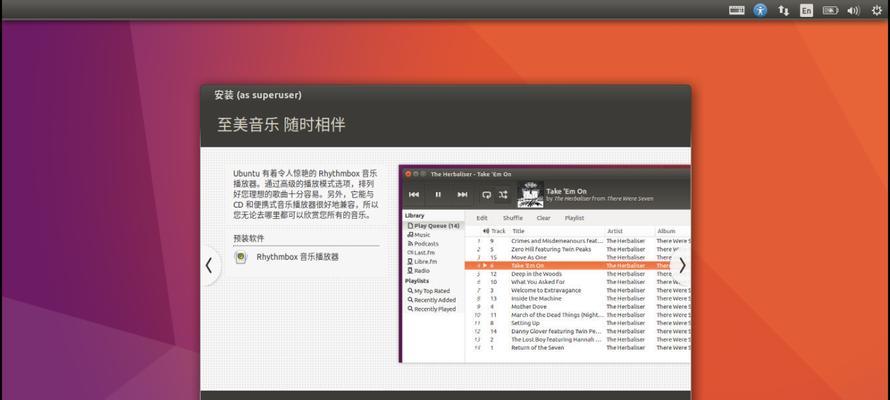Image resolution: width=890 pixels, height=400 pixels.
Task: Select highlighted track Take 'Em On
Action: click(x=577, y=266)
